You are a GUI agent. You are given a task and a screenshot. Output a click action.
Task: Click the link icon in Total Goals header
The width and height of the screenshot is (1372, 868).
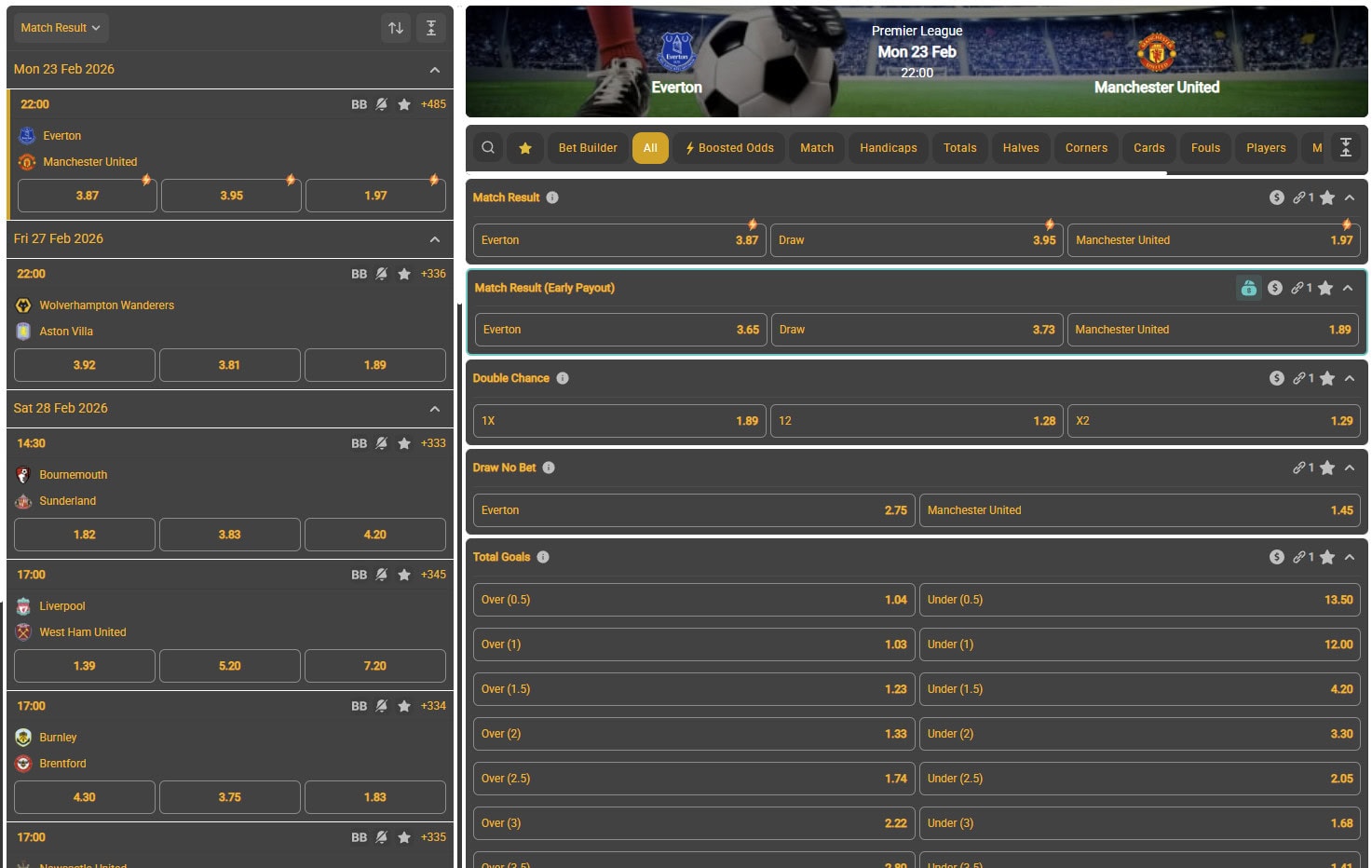[1299, 557]
